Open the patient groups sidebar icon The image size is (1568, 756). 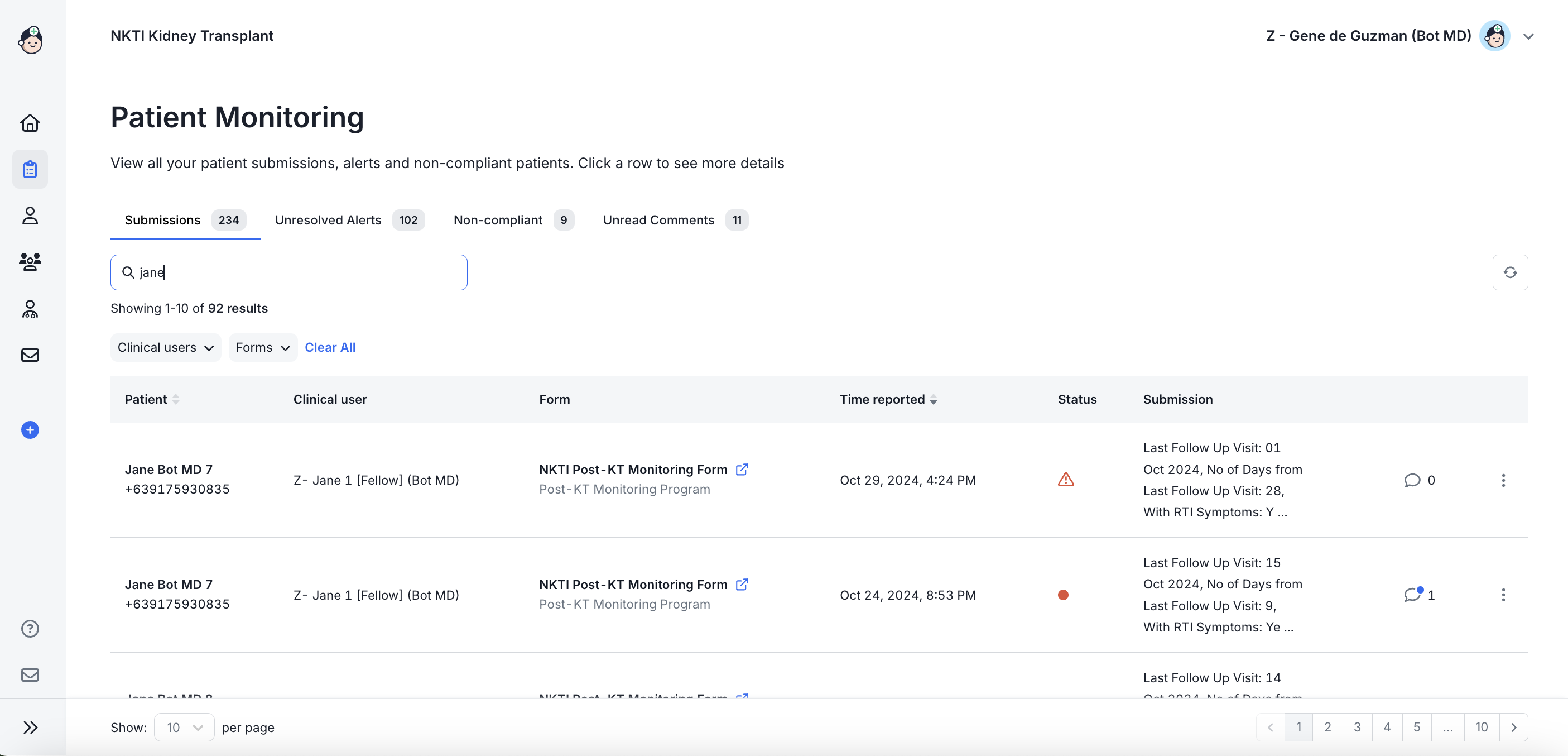point(30,262)
